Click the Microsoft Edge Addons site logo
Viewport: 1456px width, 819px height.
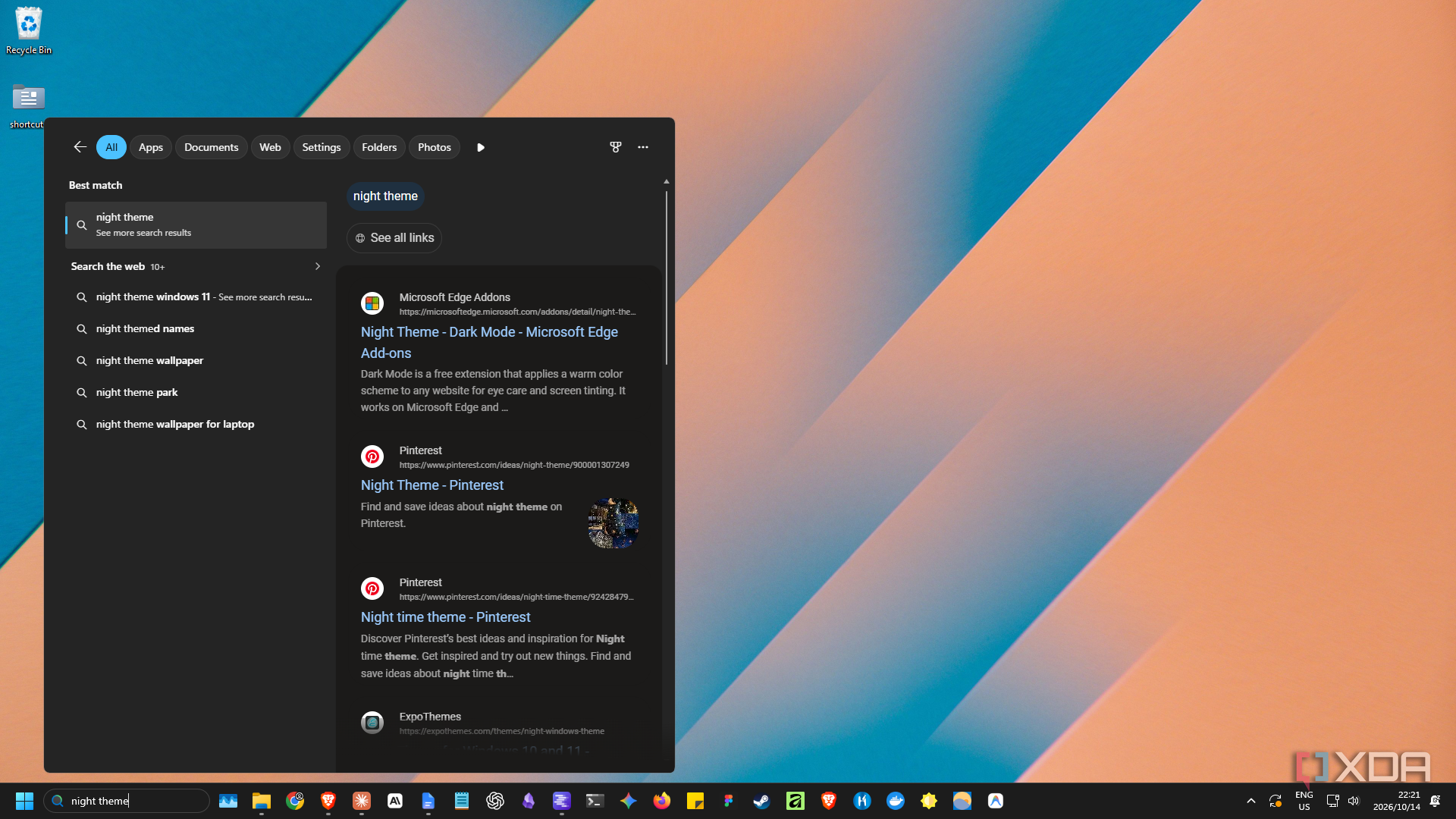click(x=372, y=303)
